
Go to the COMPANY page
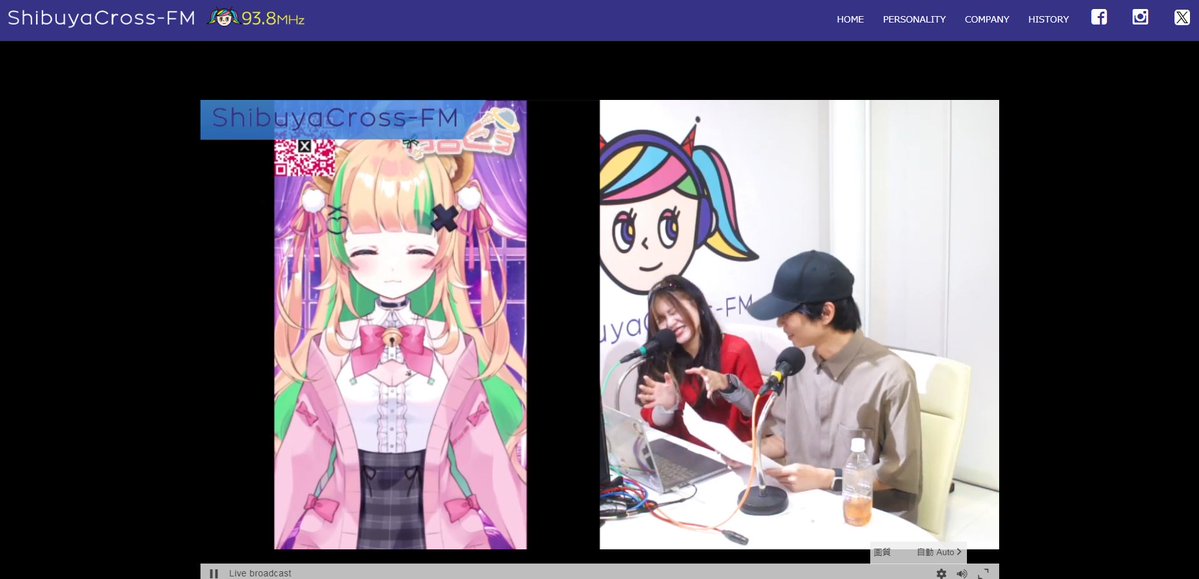click(x=986, y=19)
